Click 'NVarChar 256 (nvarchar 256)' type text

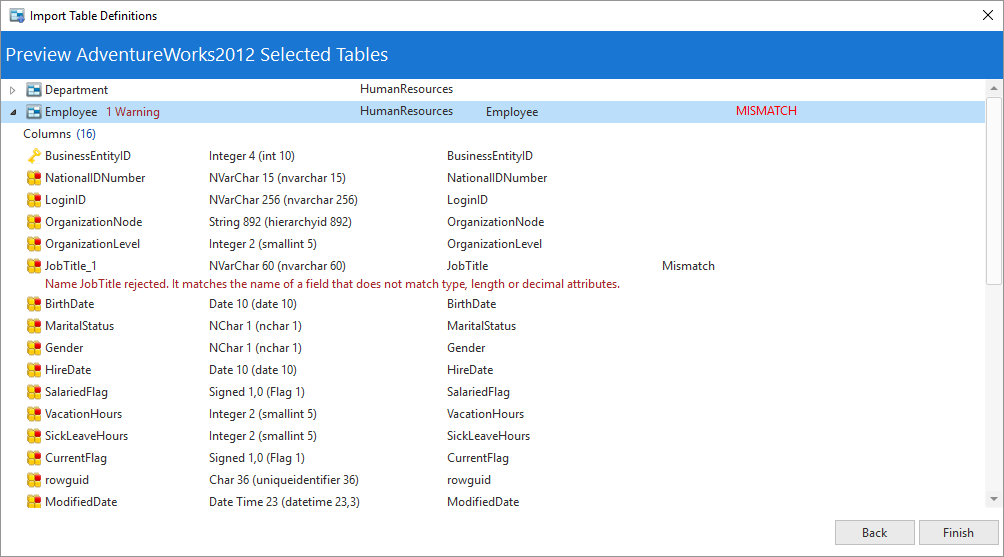click(283, 200)
